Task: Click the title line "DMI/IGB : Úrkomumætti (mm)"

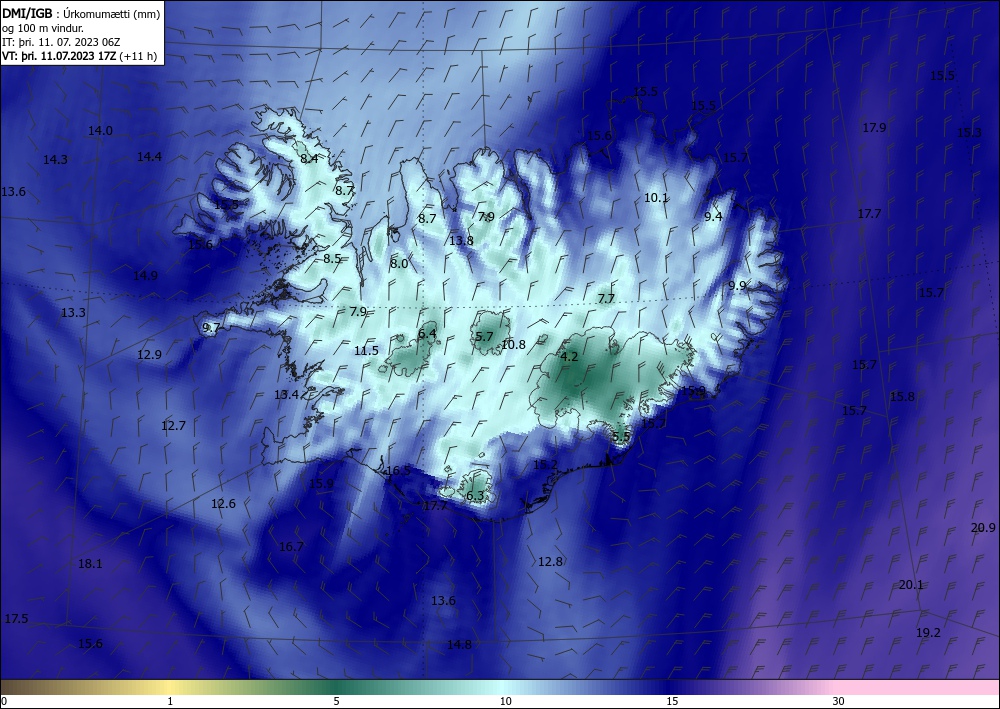Action: pyautogui.click(x=81, y=13)
